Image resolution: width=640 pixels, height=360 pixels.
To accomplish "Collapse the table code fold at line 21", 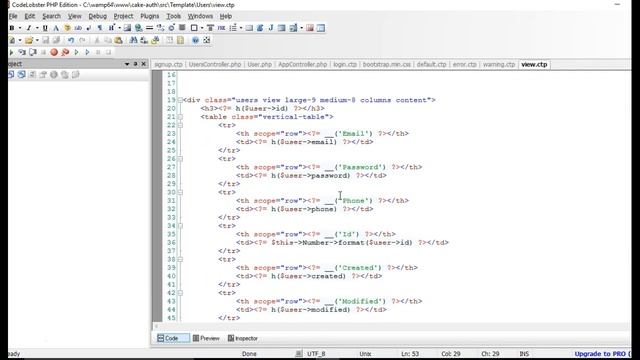I will point(180,117).
